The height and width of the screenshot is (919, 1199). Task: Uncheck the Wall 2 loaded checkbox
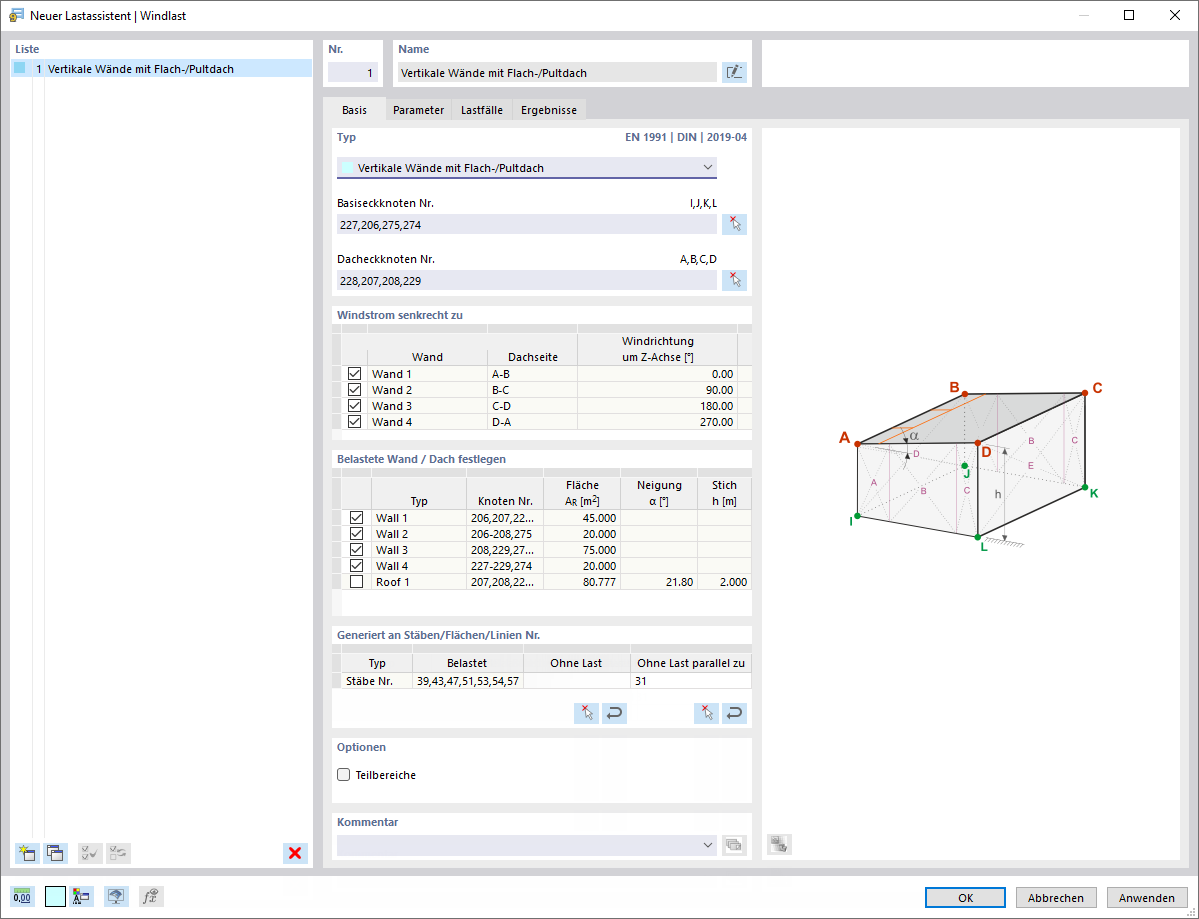pyautogui.click(x=356, y=534)
